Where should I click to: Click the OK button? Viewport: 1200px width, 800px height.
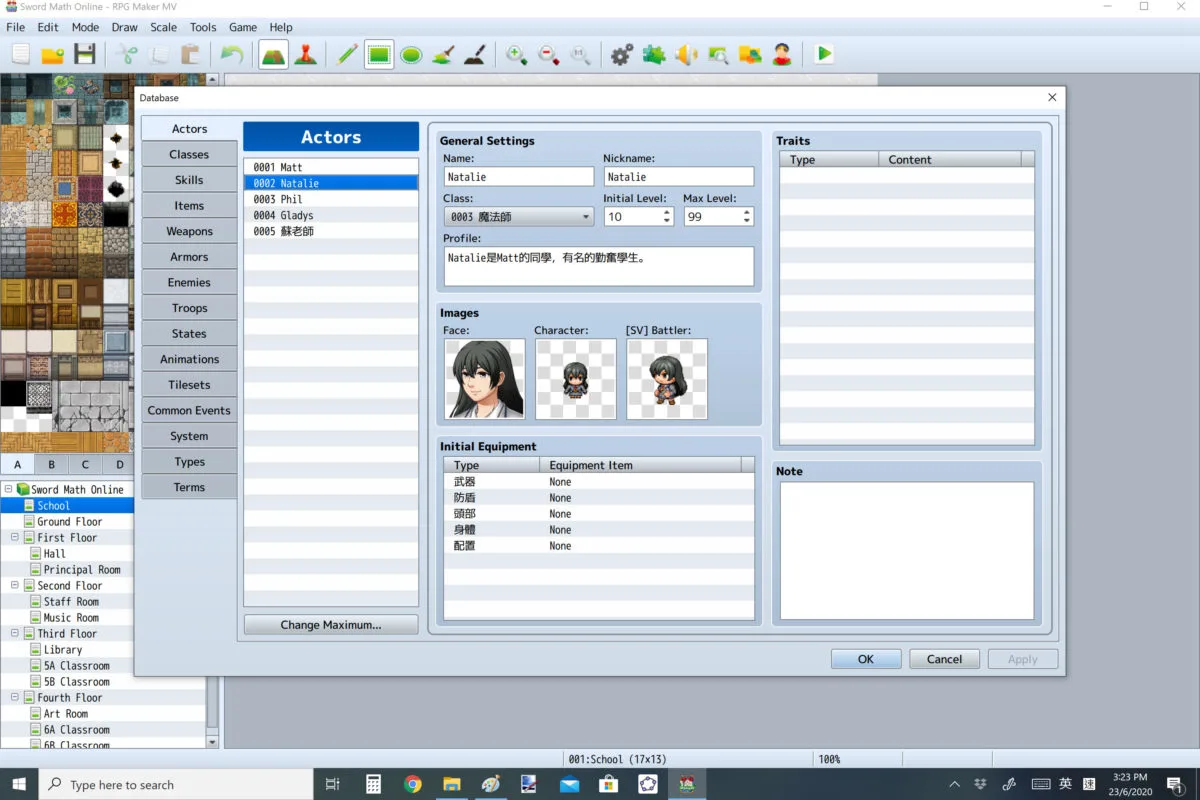pos(866,659)
